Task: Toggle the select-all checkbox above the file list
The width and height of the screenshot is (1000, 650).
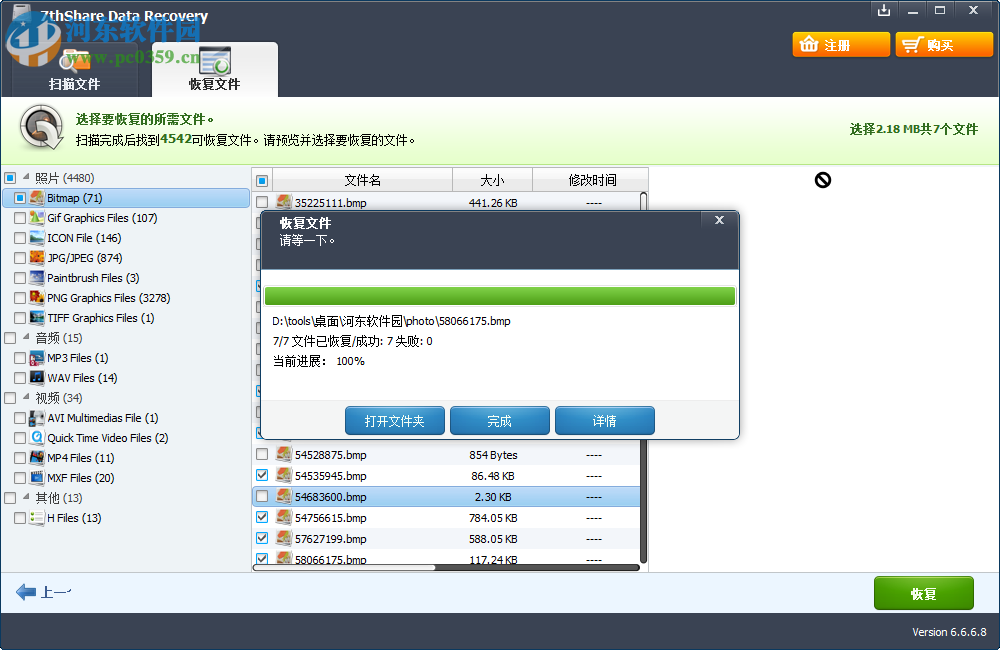Action: tap(262, 179)
